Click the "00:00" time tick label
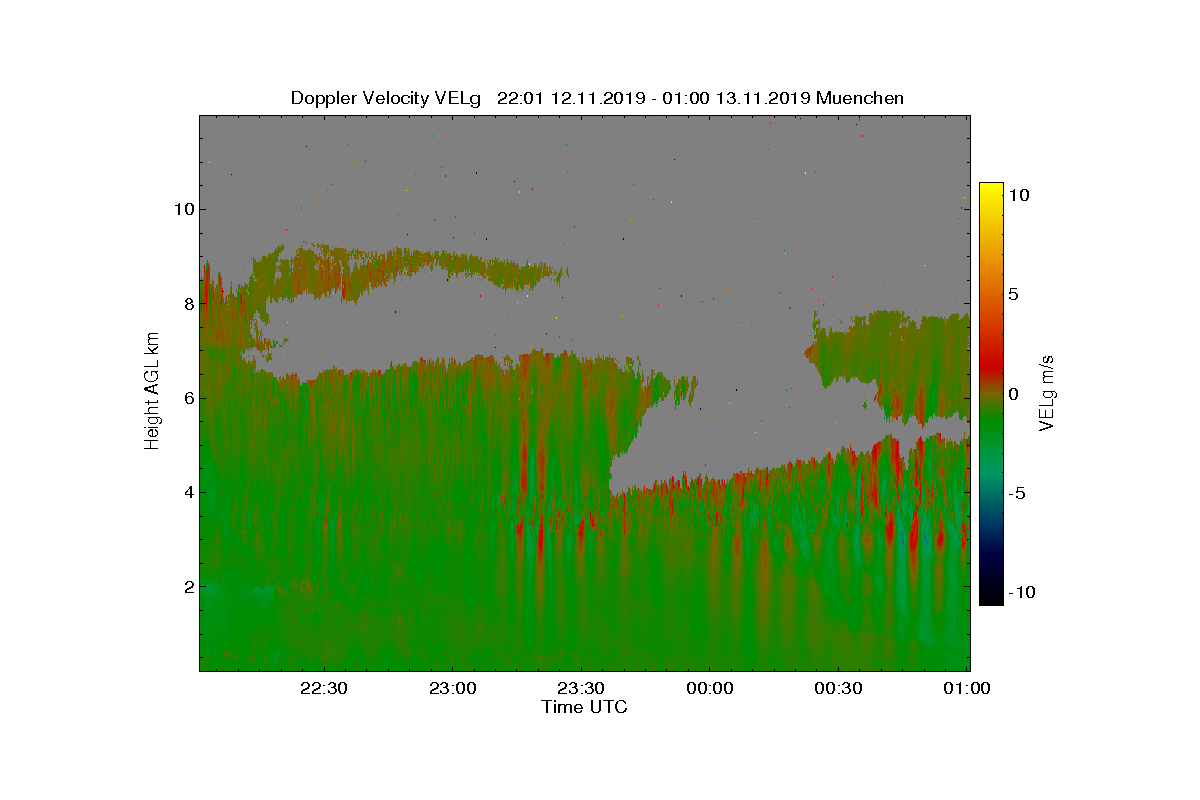 coord(710,688)
